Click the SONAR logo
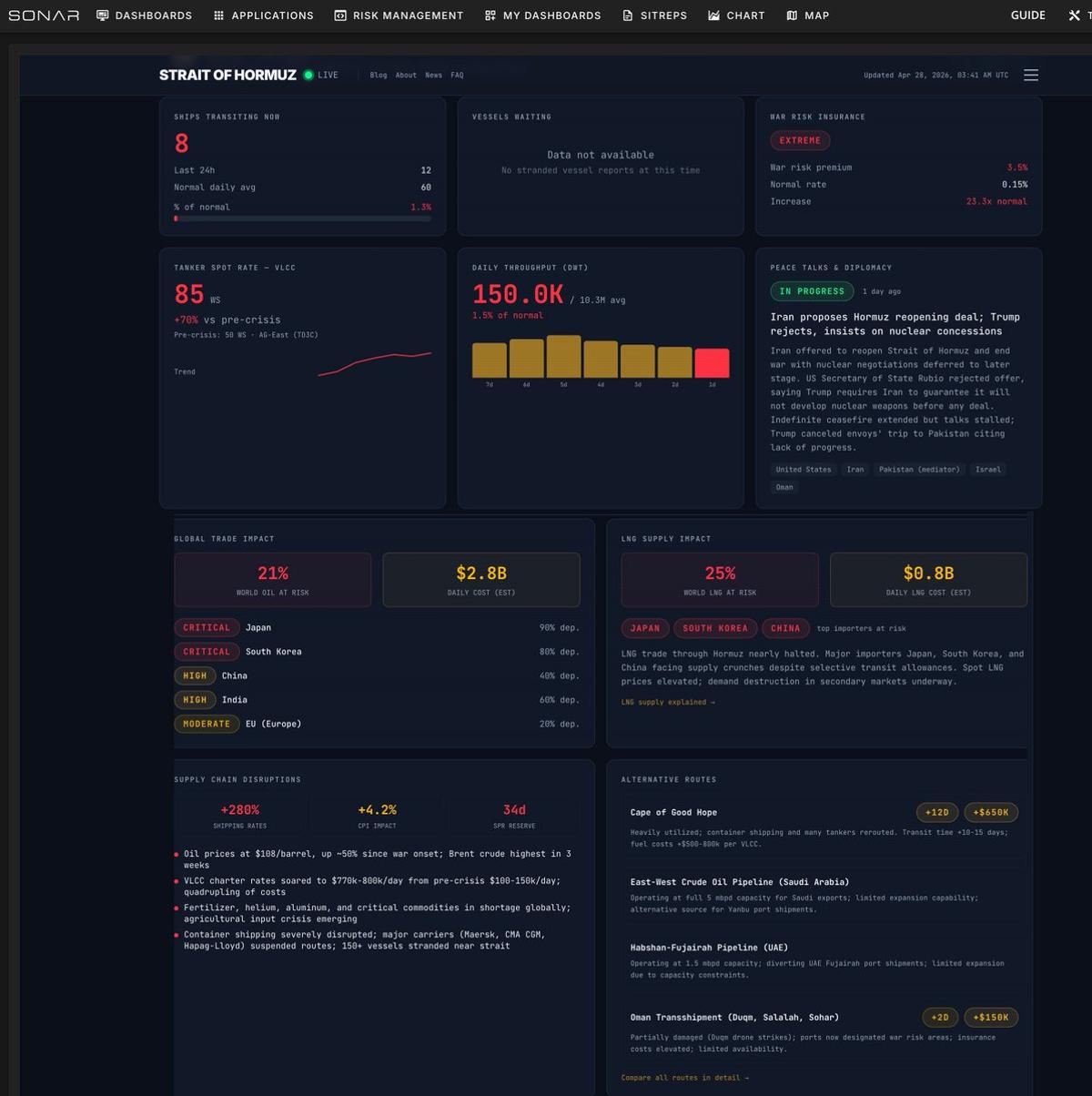The image size is (1092, 1096). [42, 15]
